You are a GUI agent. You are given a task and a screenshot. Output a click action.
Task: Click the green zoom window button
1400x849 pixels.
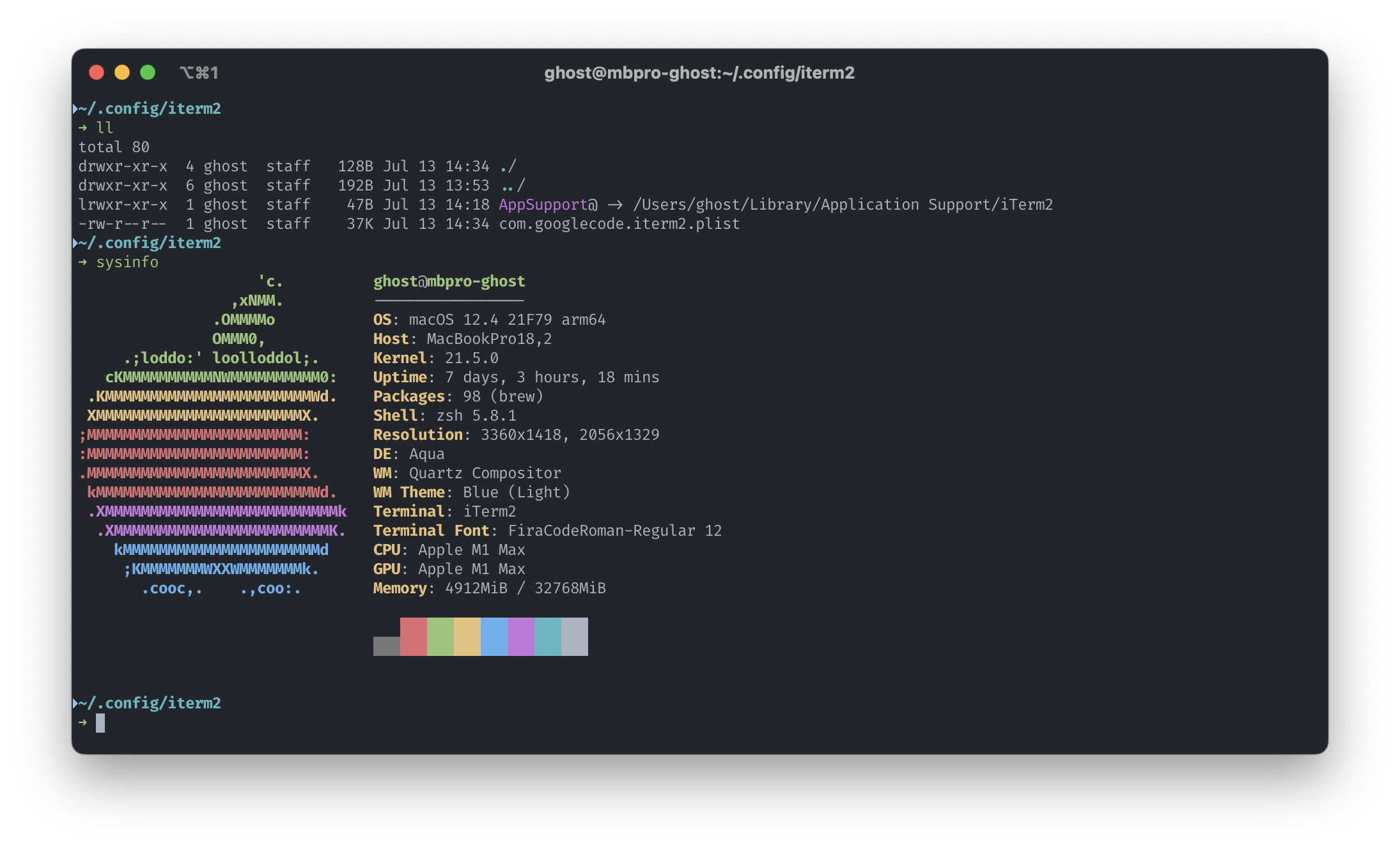click(x=148, y=72)
